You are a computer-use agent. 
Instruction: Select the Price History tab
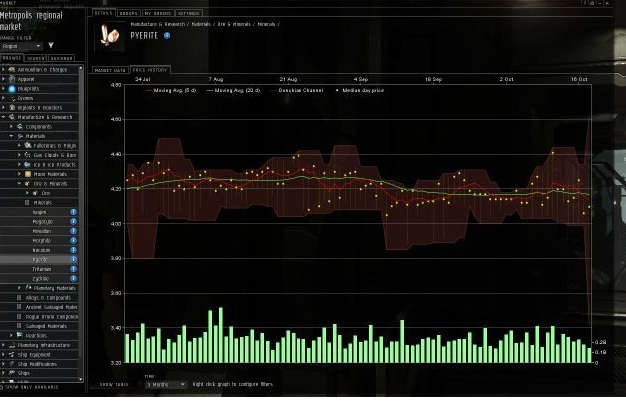point(150,70)
